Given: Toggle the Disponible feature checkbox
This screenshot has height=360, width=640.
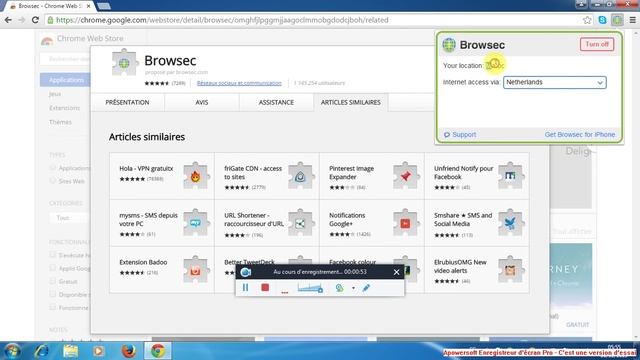Looking at the screenshot, I should pos(52,294).
